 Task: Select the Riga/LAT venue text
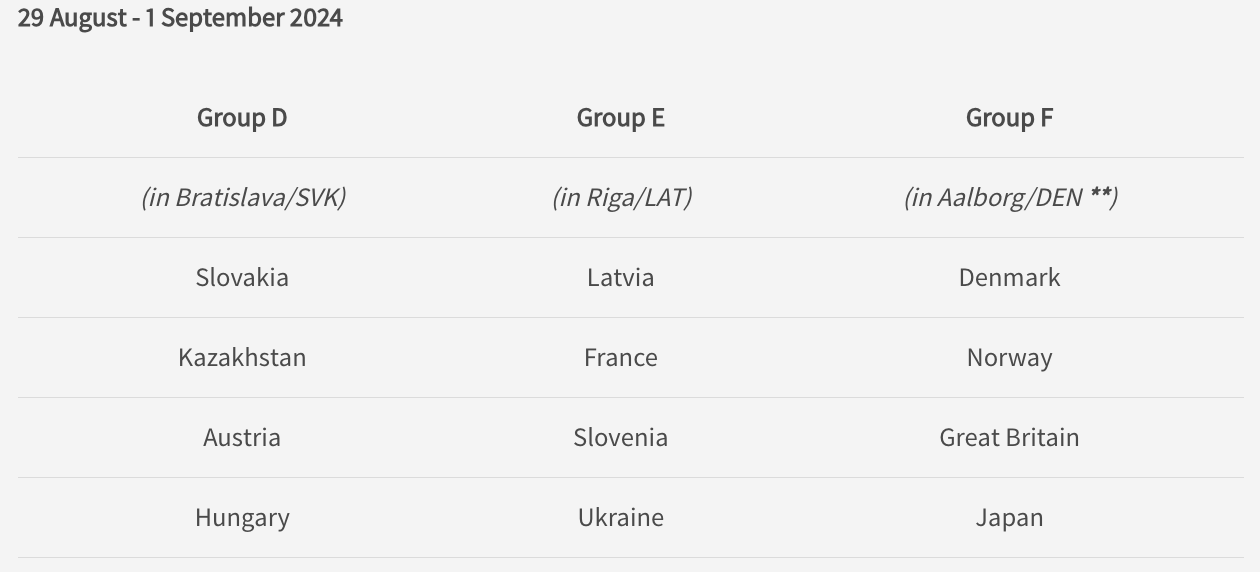point(622,197)
